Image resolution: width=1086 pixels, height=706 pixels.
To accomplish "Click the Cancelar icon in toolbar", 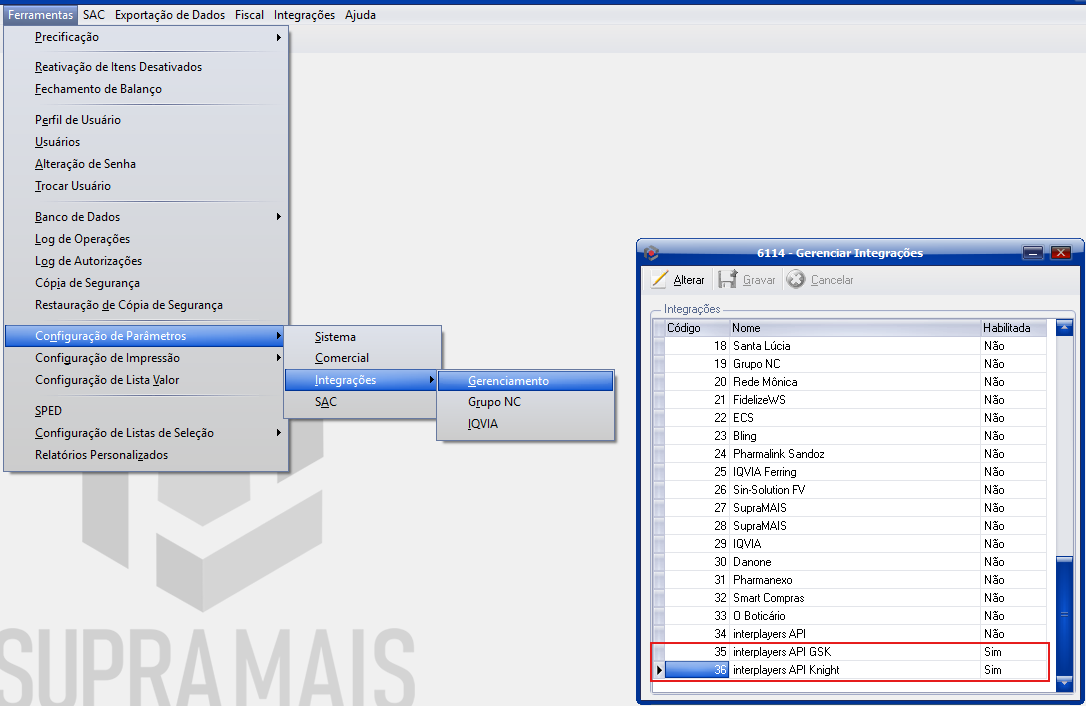I will pos(796,280).
